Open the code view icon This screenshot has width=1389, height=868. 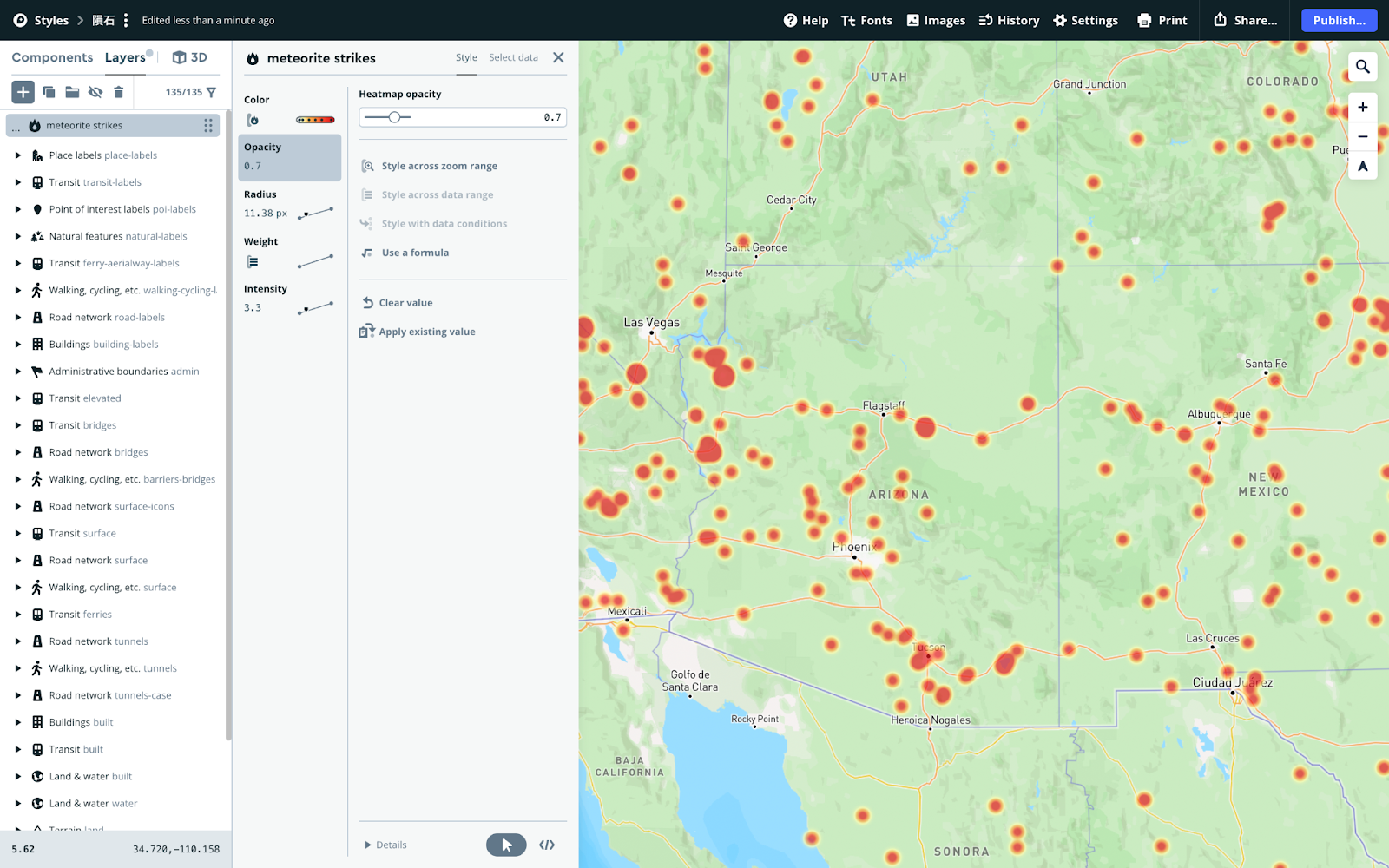(547, 845)
